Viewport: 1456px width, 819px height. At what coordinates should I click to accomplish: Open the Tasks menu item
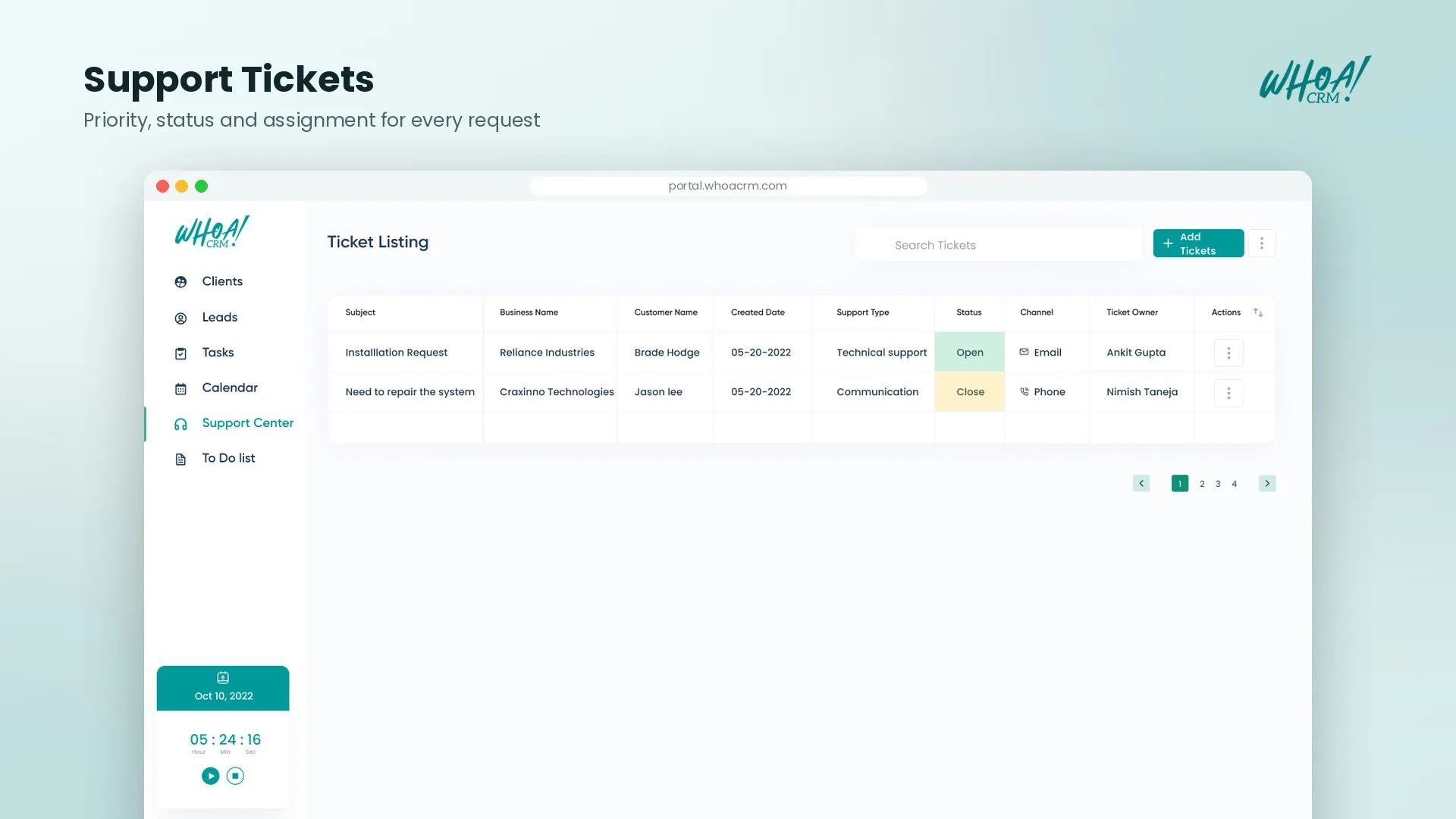coord(218,353)
